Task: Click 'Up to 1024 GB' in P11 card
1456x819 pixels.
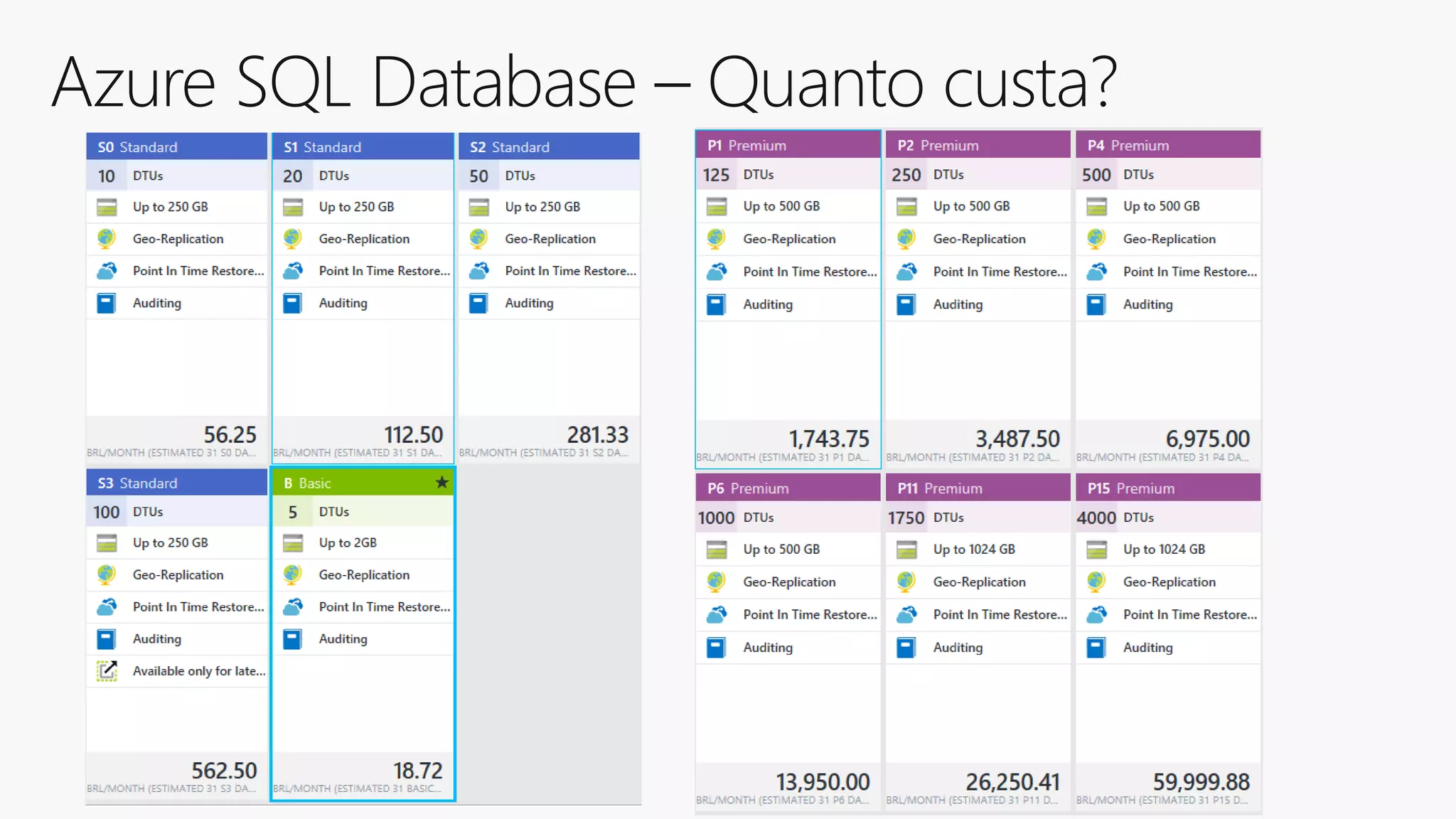Action: 974,550
